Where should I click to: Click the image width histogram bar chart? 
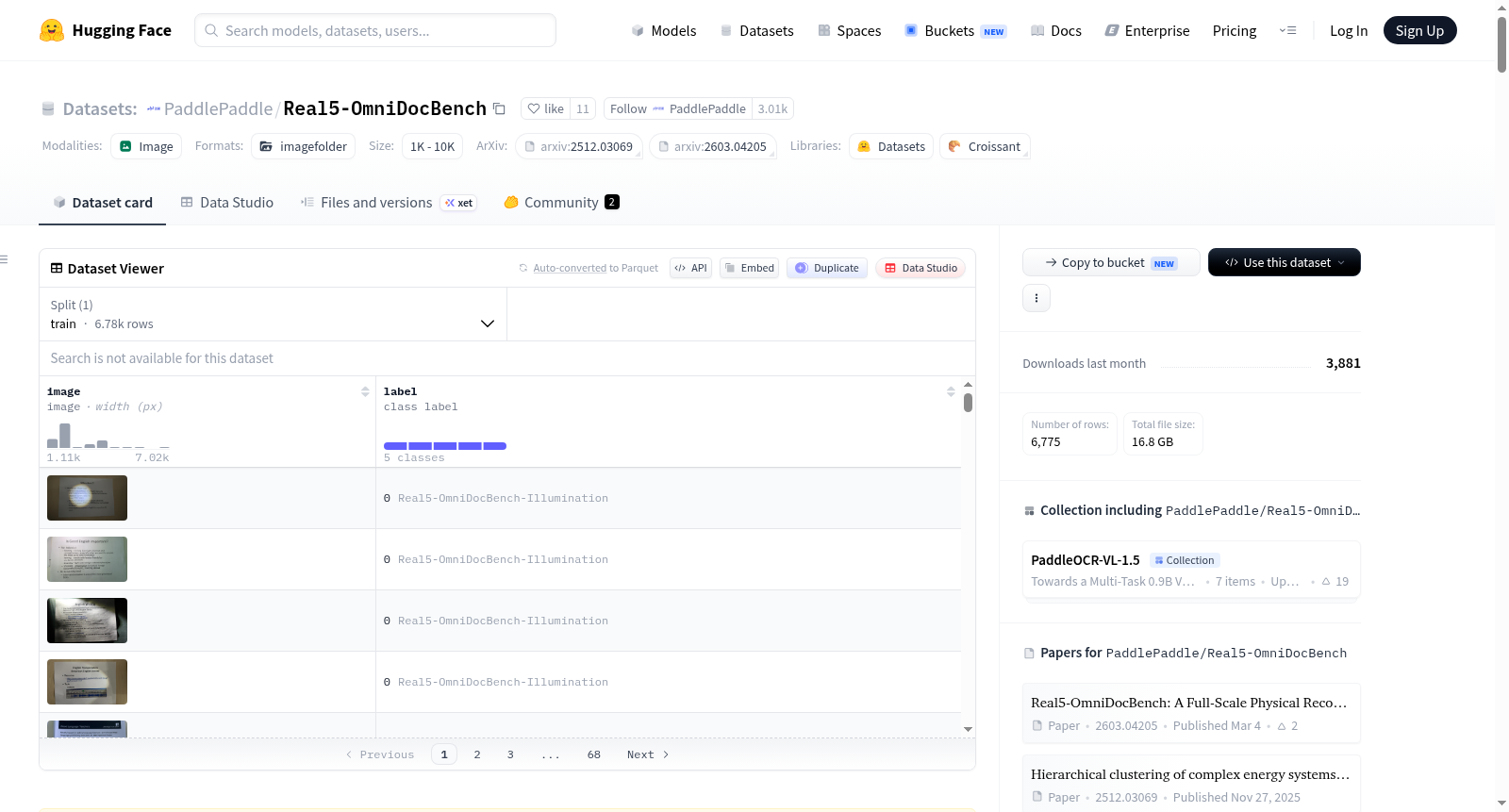point(108,436)
